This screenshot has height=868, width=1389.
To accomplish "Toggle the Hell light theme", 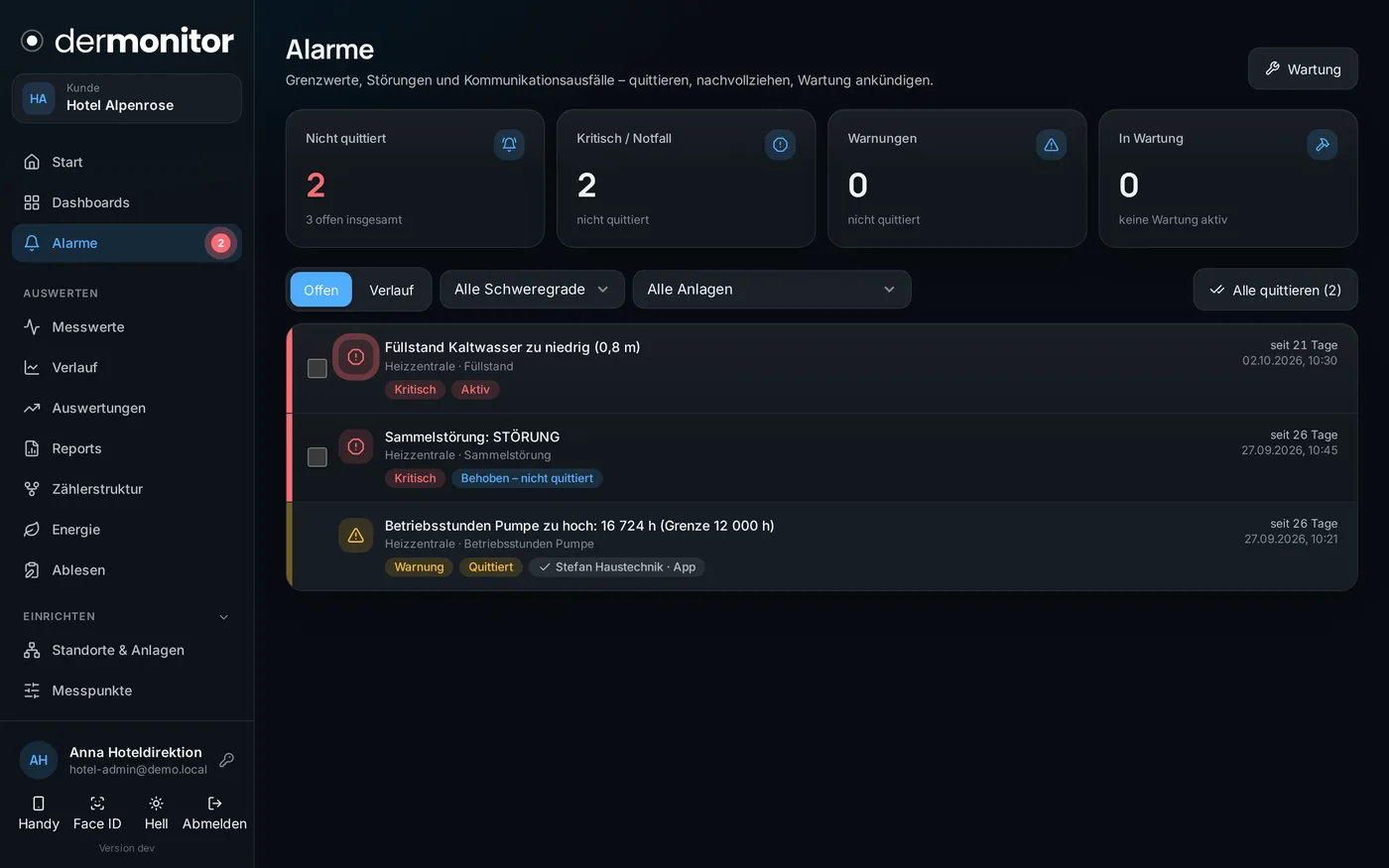I will click(x=156, y=812).
